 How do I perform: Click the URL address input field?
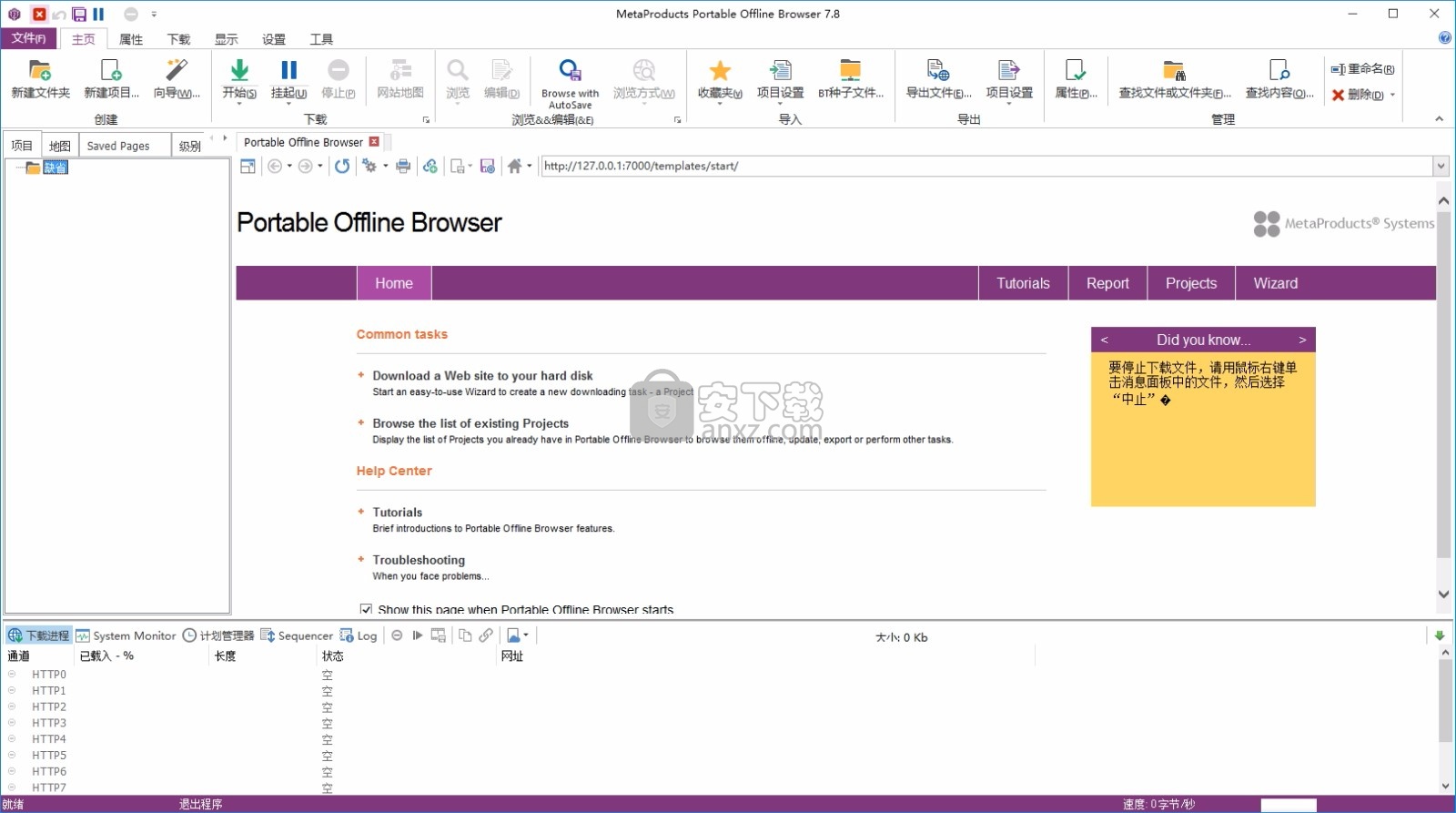point(986,166)
